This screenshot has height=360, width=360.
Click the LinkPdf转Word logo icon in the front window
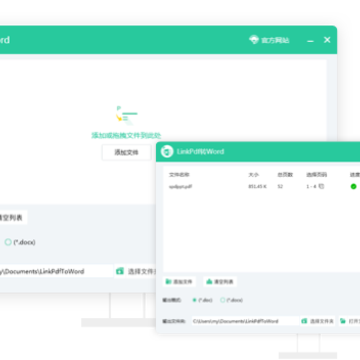tap(167, 151)
